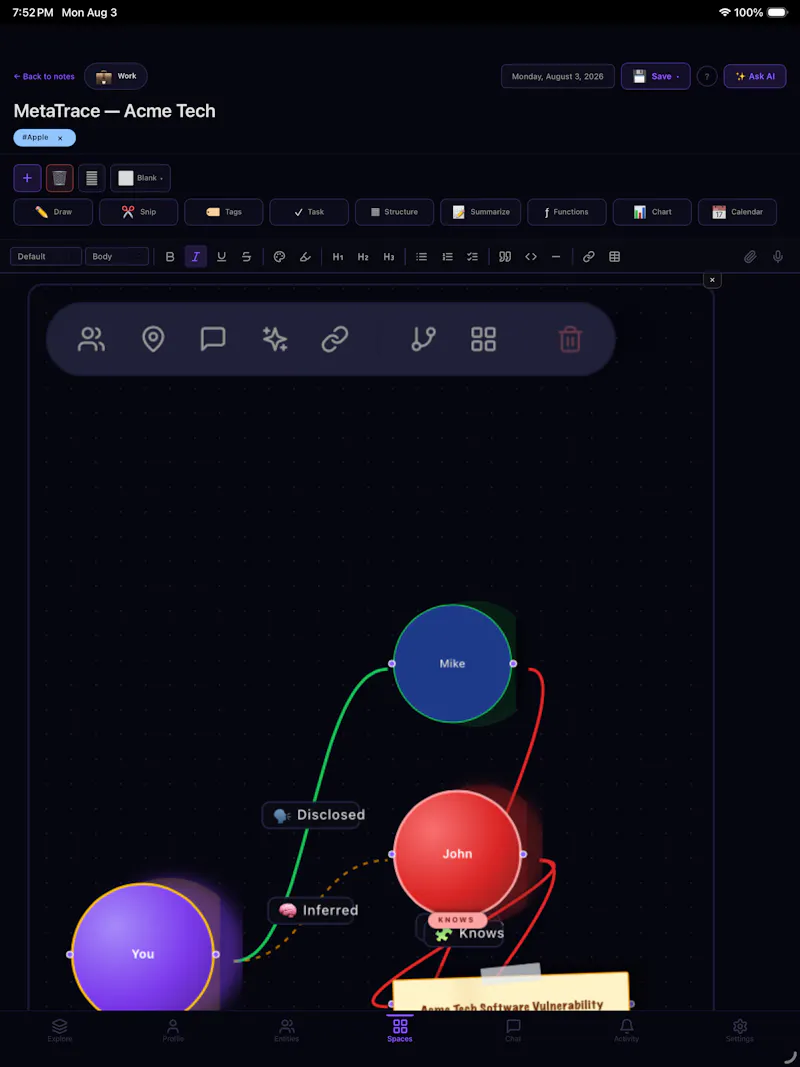The image size is (800, 1067).
Task: Select the chain link icon in canvas toolbar
Action: 335,339
